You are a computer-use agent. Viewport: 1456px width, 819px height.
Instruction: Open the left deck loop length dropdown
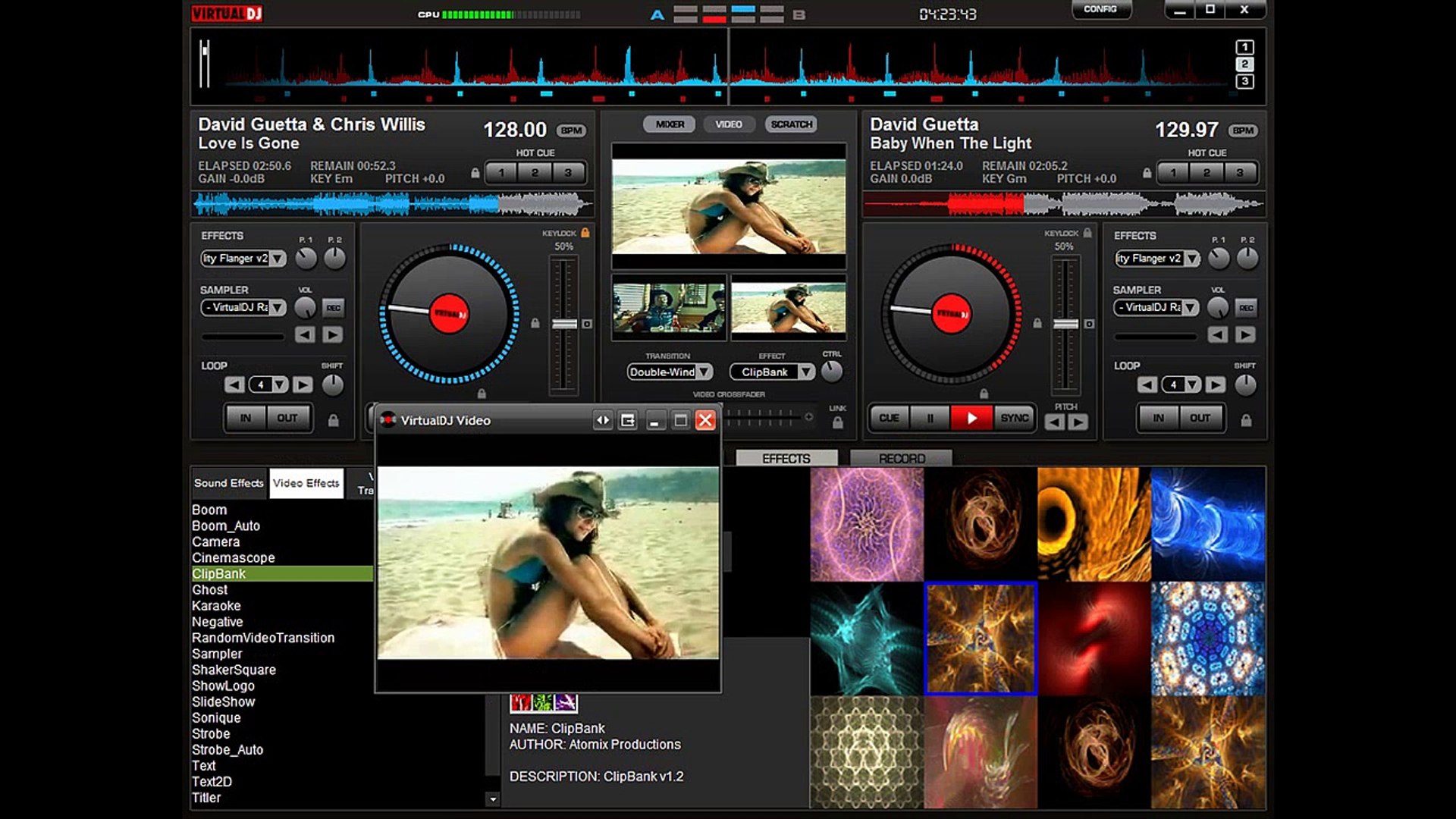pos(280,384)
